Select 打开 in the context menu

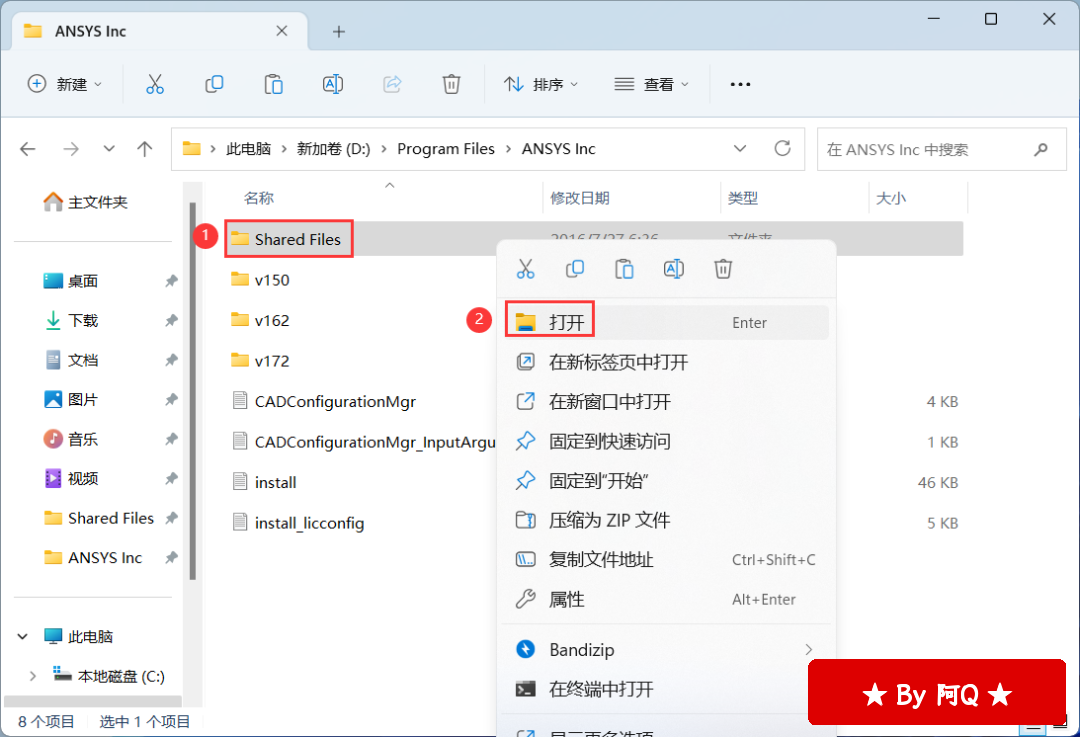(566, 322)
